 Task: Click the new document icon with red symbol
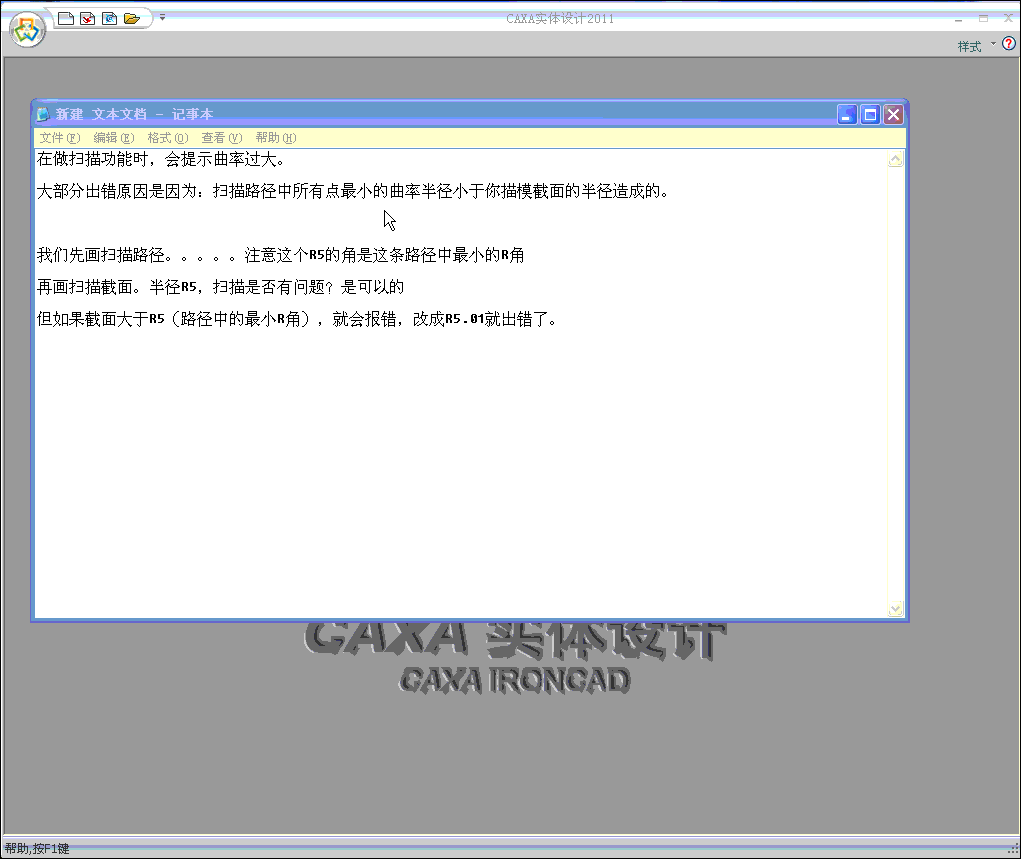(87, 18)
